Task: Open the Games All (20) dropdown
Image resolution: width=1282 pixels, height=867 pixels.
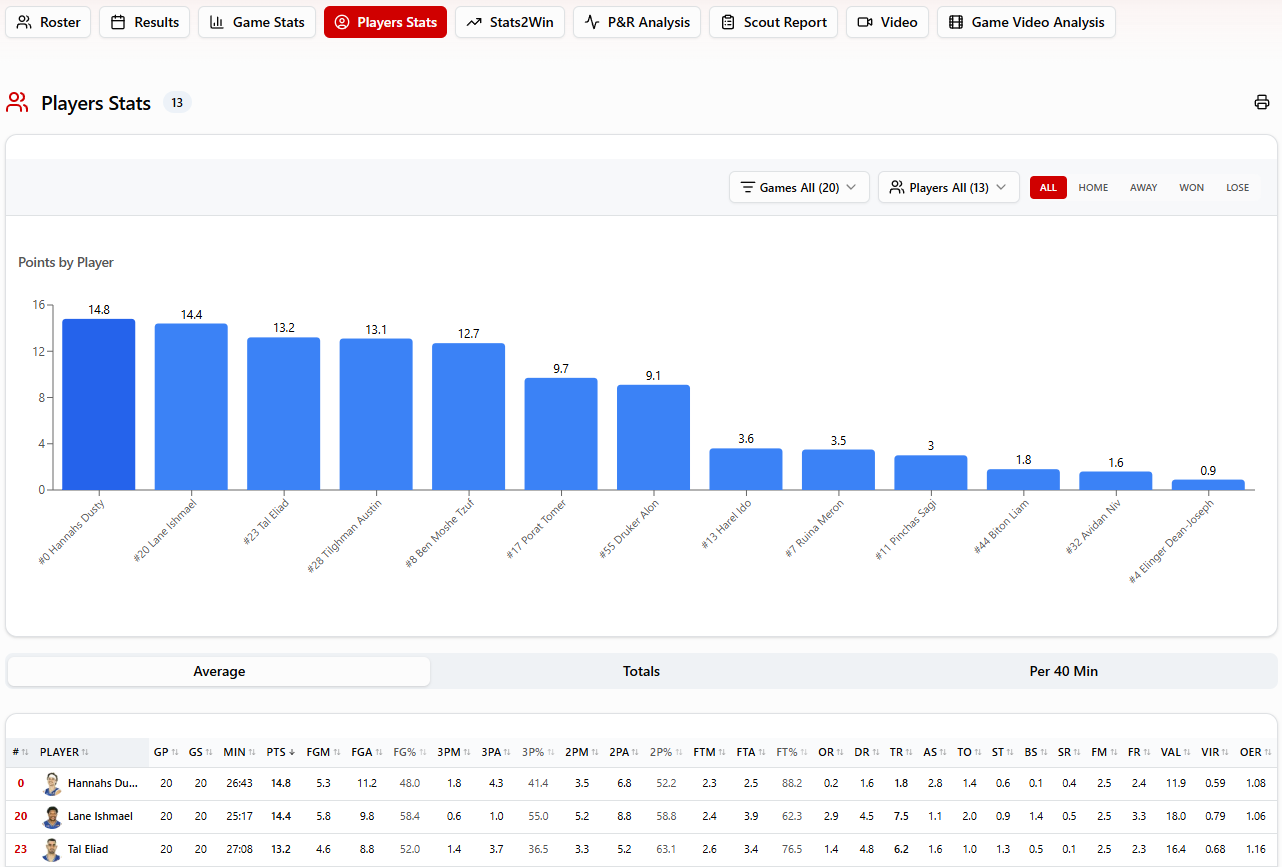Action: point(798,187)
